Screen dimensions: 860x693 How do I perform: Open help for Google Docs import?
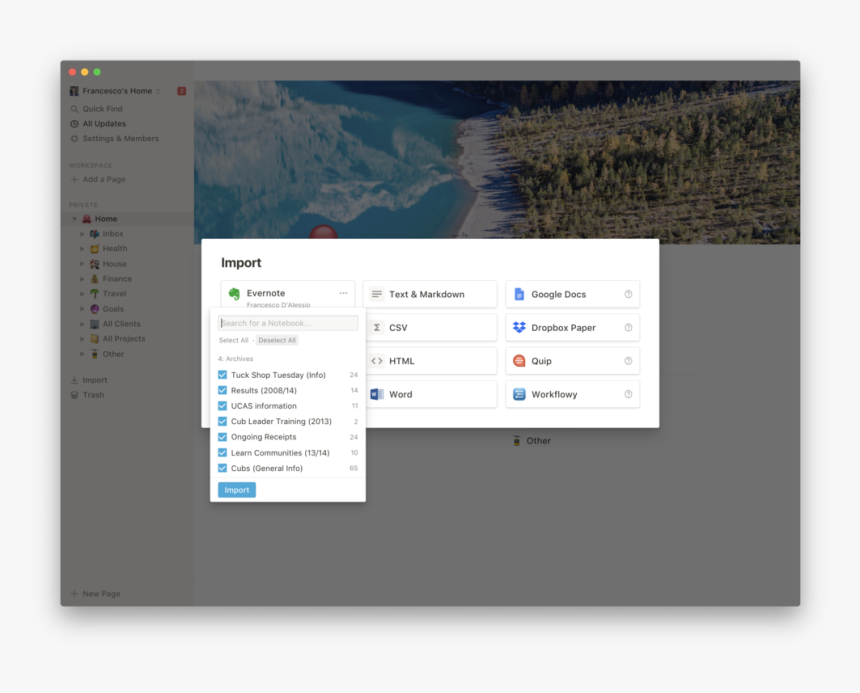(x=629, y=294)
